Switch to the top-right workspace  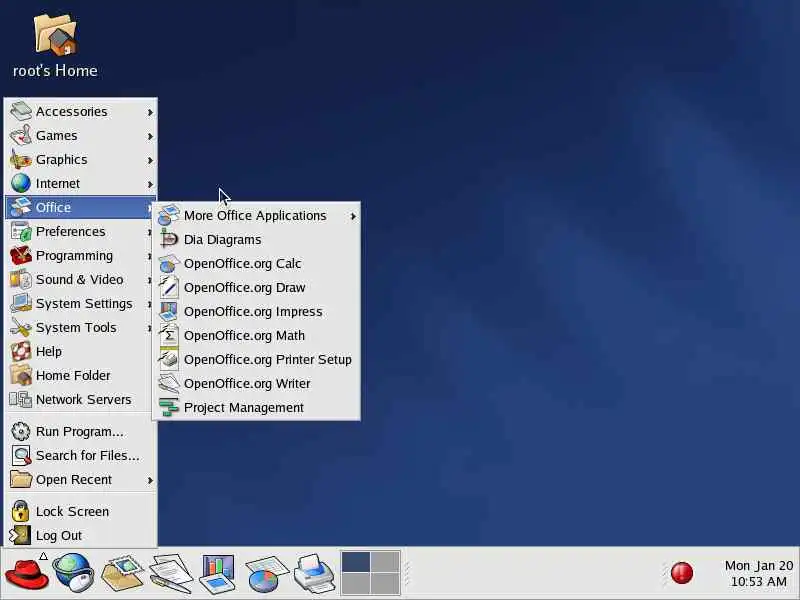[385, 562]
